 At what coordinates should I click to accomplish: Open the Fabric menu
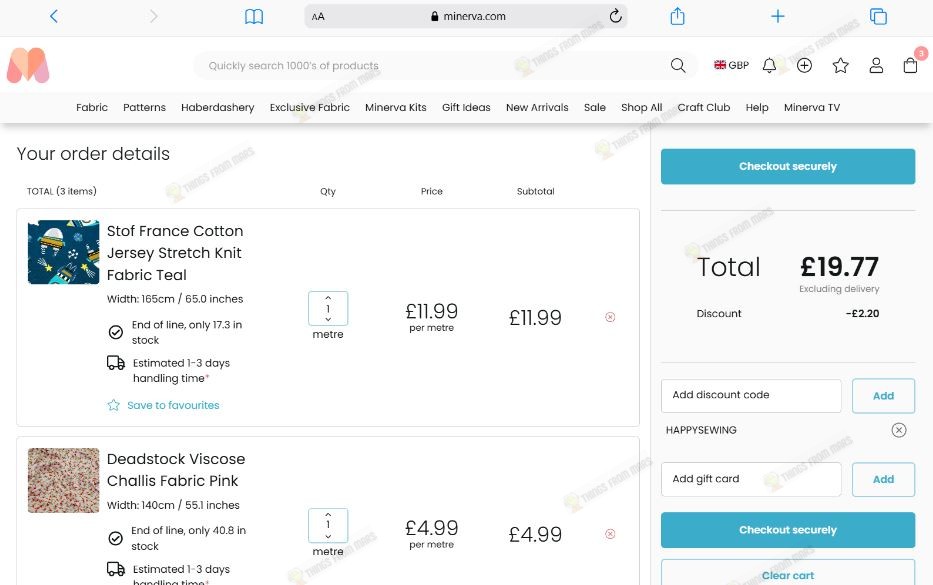coord(92,107)
